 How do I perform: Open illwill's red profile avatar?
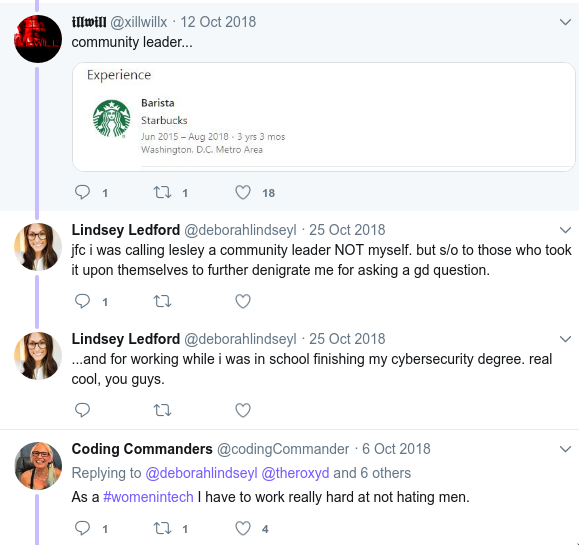coord(38,39)
